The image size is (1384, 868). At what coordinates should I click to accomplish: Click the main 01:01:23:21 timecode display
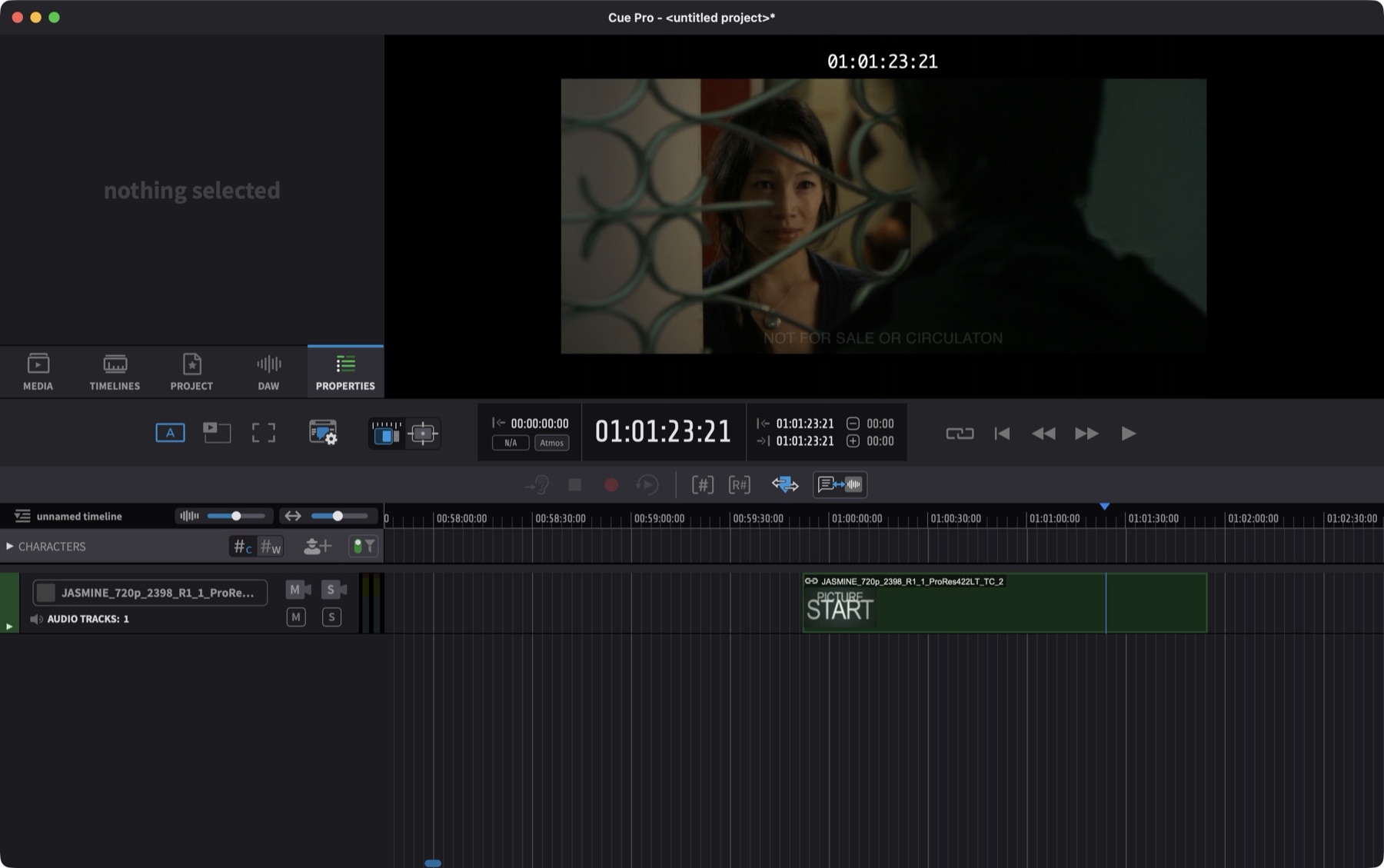tap(663, 431)
